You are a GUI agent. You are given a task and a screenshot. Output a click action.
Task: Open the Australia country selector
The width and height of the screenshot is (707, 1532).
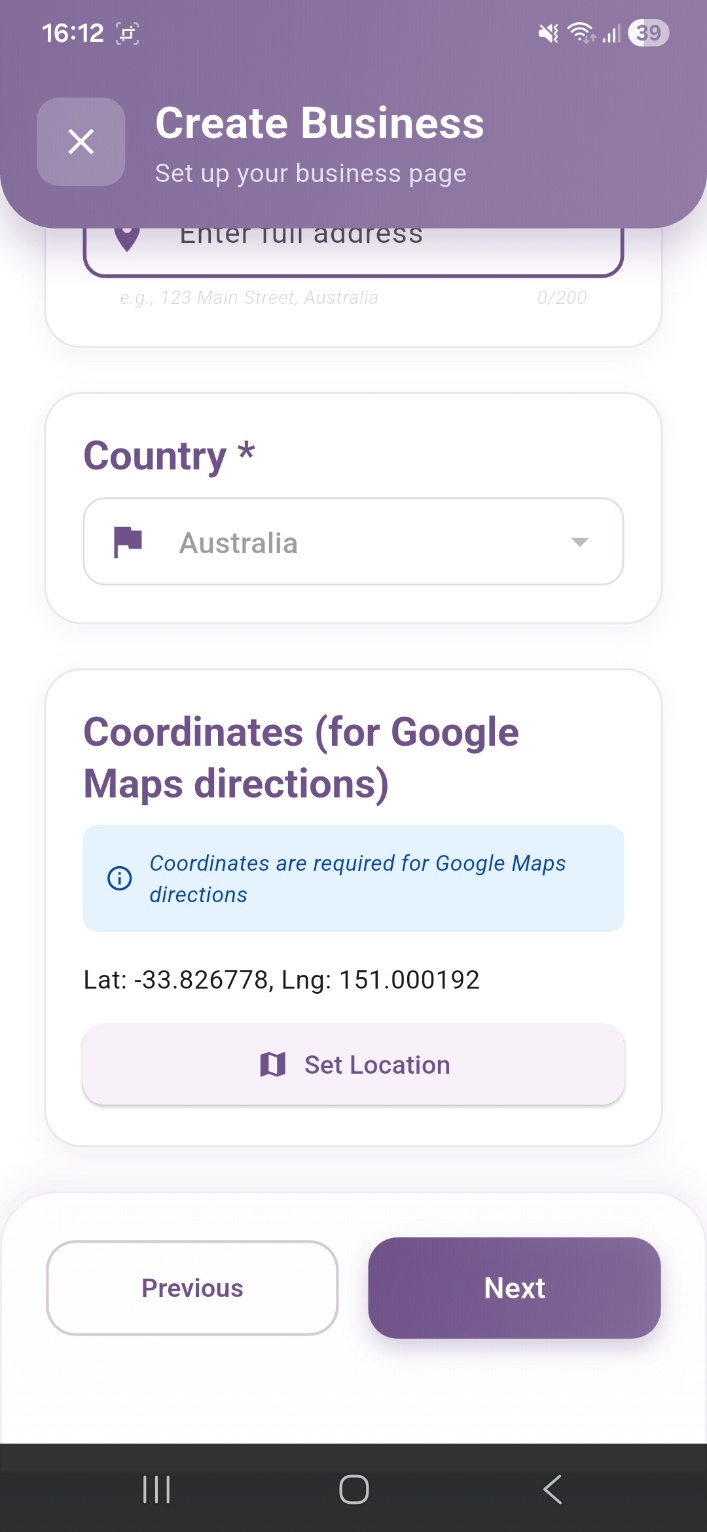click(x=353, y=542)
